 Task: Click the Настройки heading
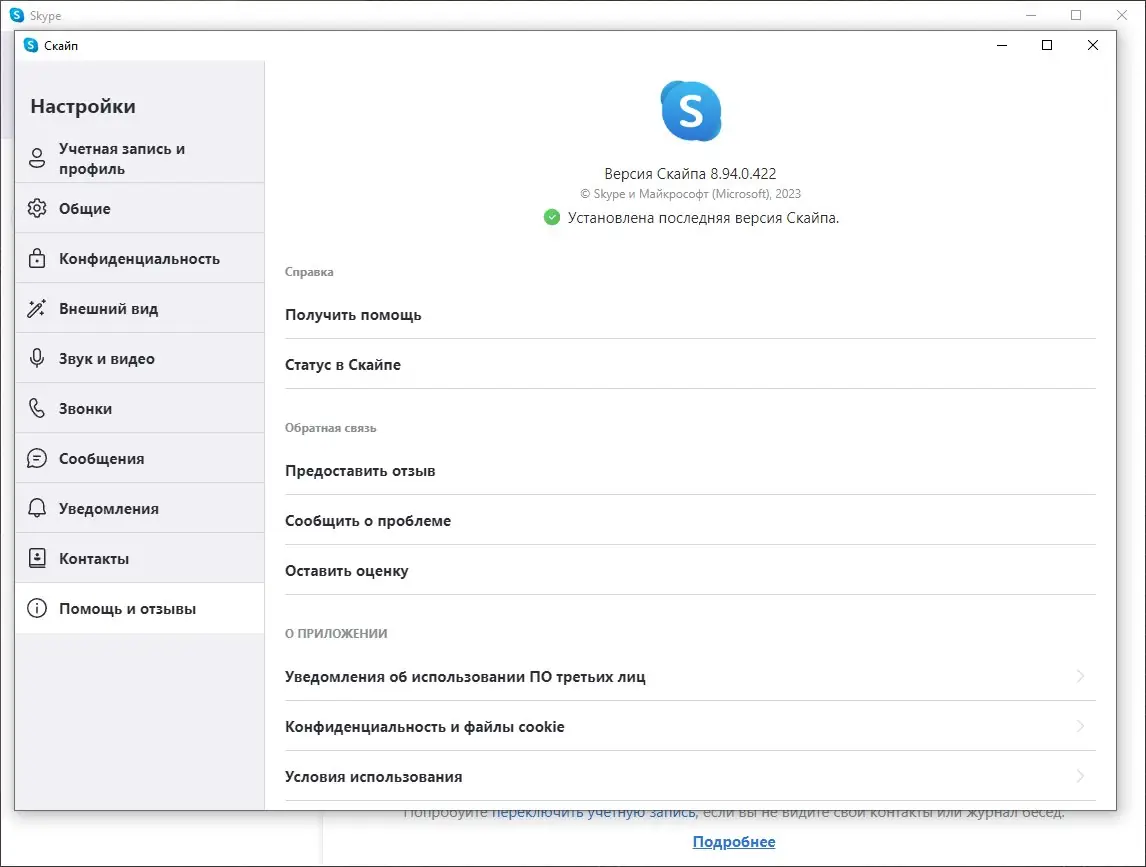point(83,107)
